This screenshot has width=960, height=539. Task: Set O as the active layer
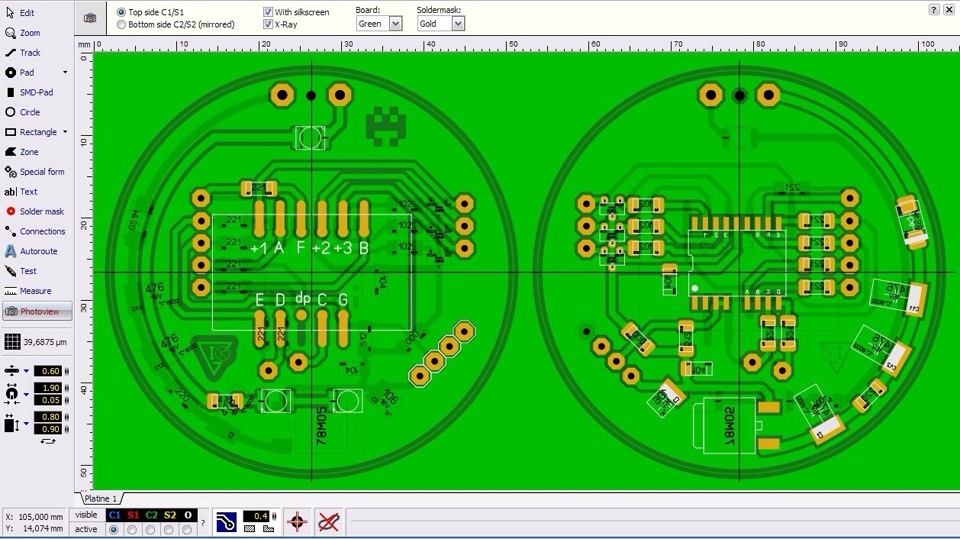coord(187,530)
